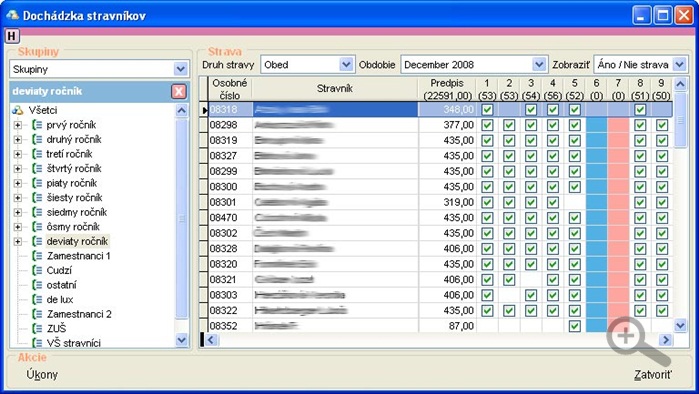Click the row selector beside 08299

pyautogui.click(x=204, y=172)
